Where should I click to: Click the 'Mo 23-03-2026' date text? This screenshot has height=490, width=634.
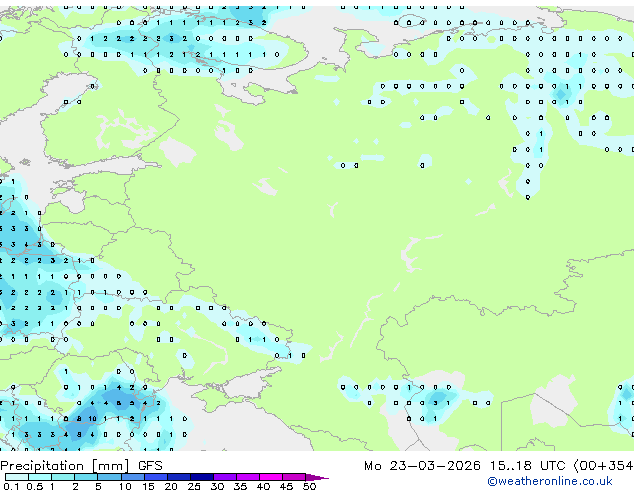click(x=422, y=466)
